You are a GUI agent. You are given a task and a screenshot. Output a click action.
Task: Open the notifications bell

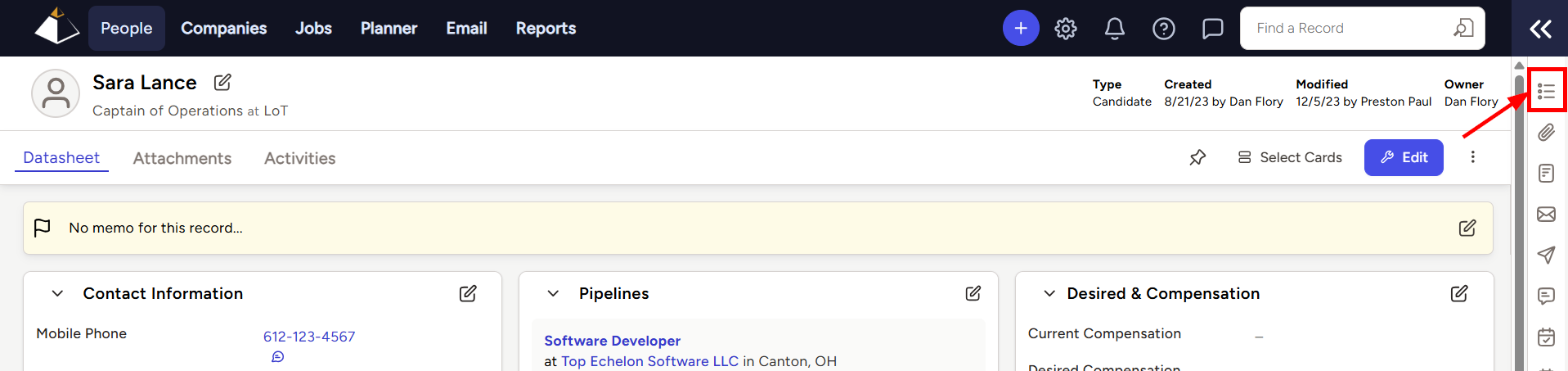click(1115, 29)
